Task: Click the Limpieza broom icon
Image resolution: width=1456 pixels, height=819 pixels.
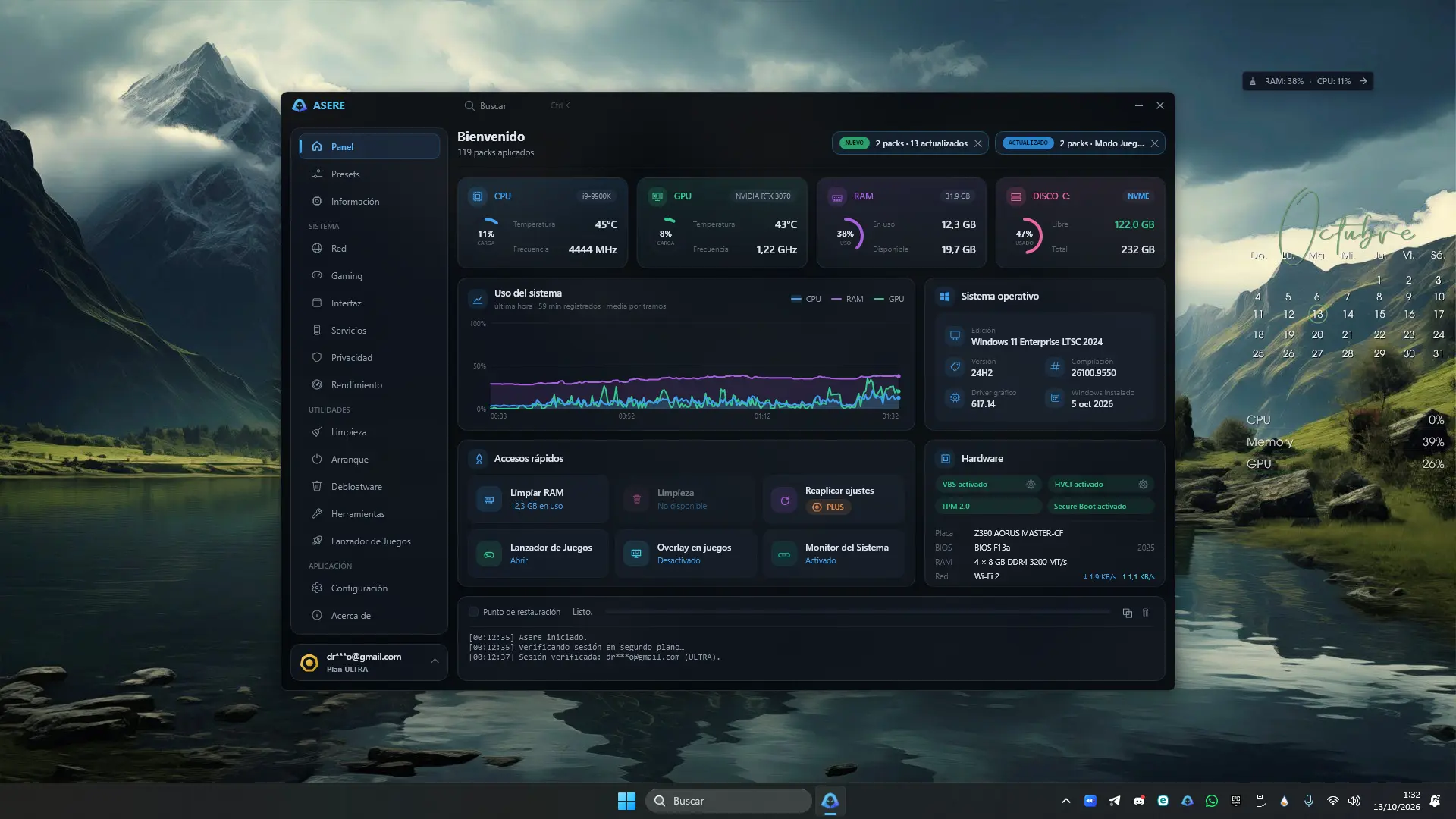Action: coord(317,431)
